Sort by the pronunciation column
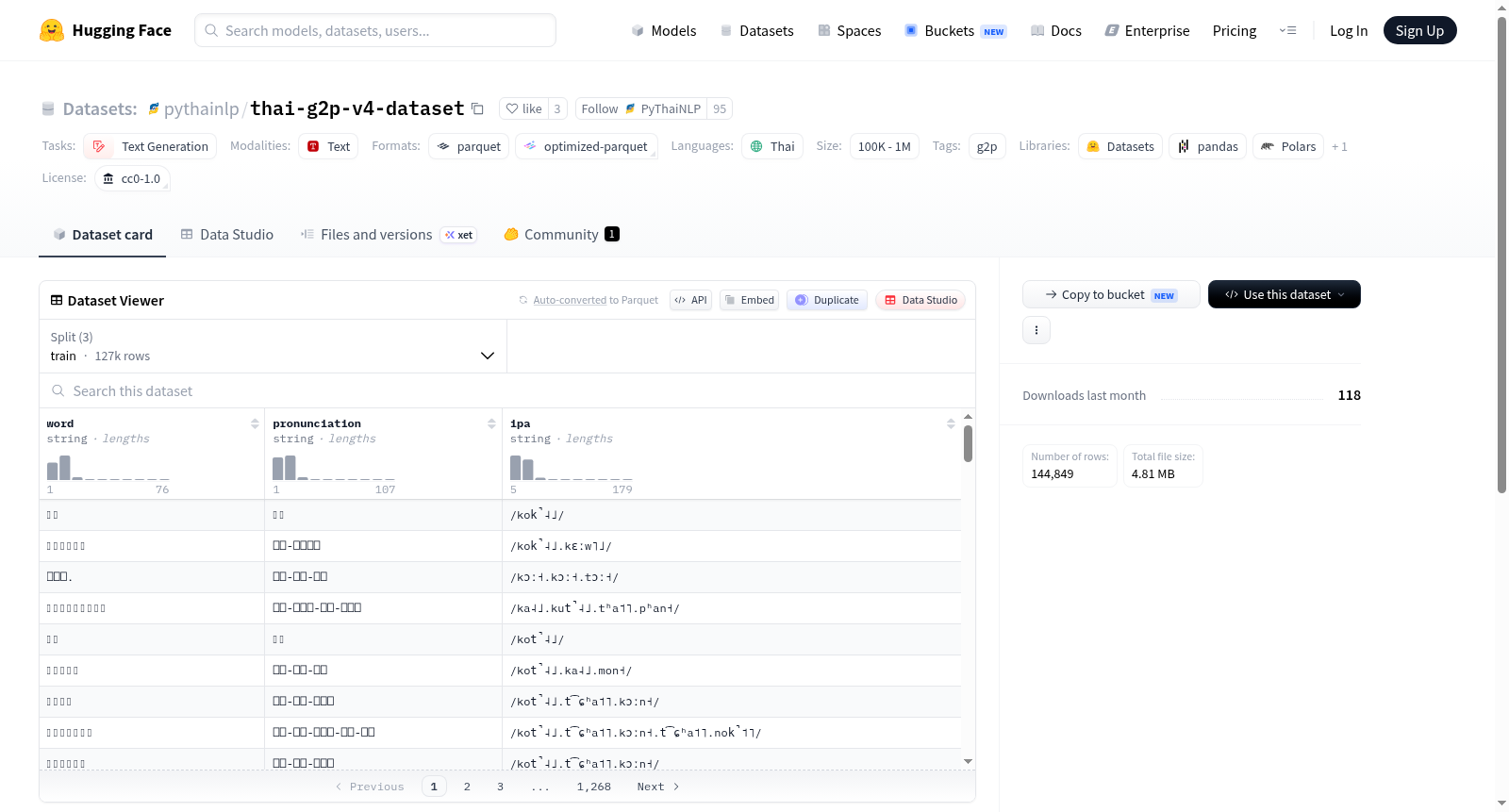 coord(491,423)
